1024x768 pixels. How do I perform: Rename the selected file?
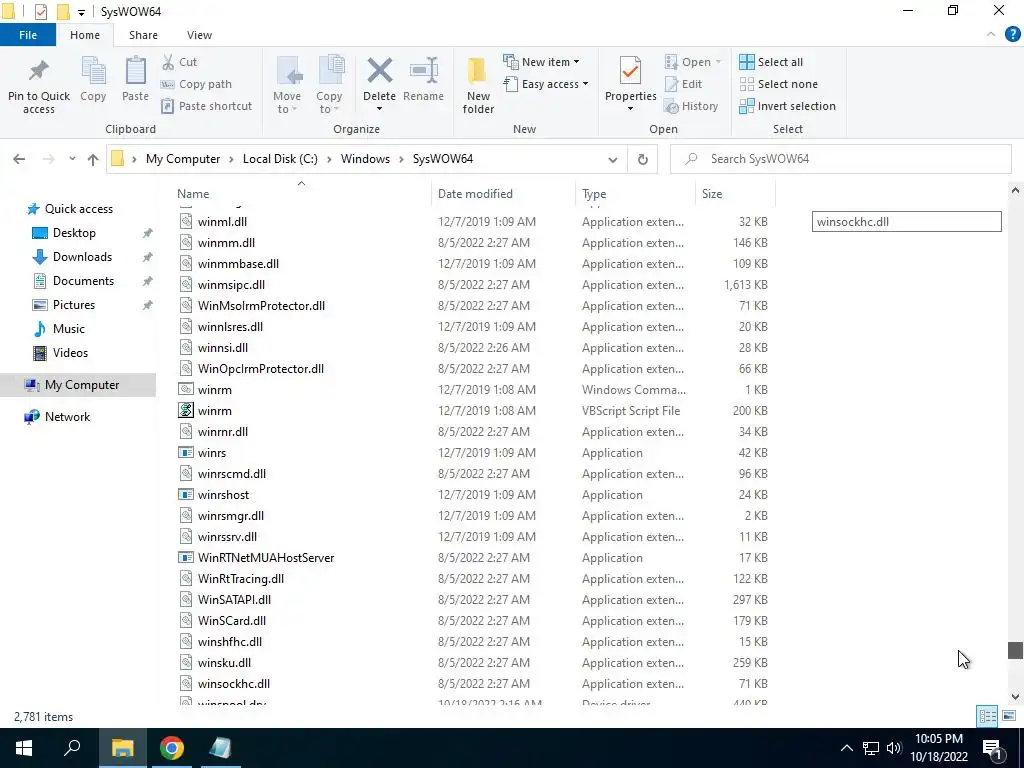(x=423, y=80)
